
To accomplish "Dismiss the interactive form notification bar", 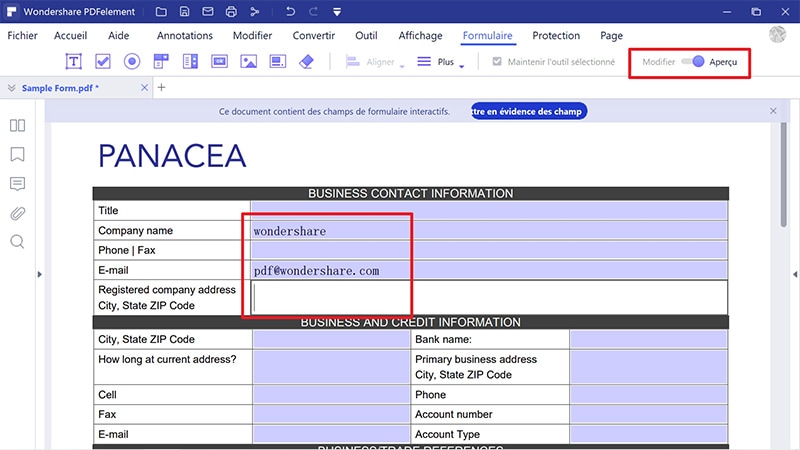I will coord(773,111).
